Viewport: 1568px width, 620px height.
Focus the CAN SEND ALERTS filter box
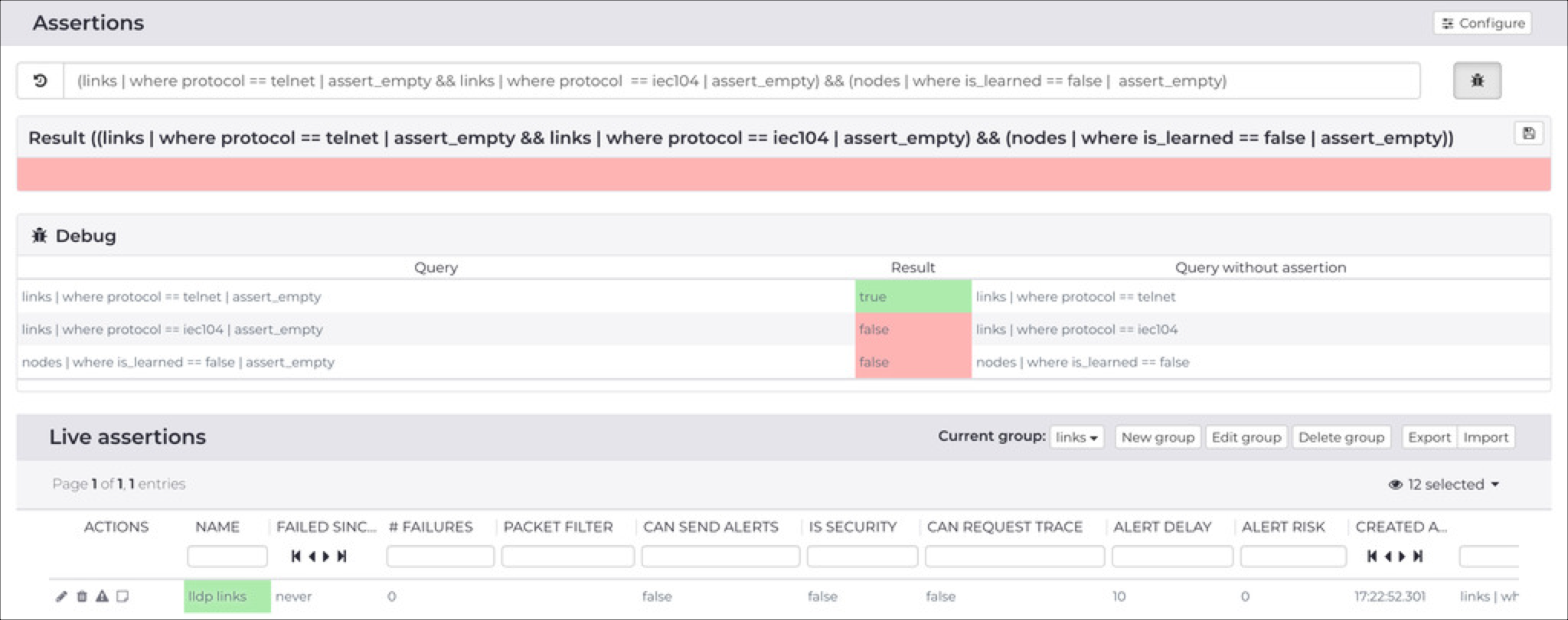tap(720, 556)
